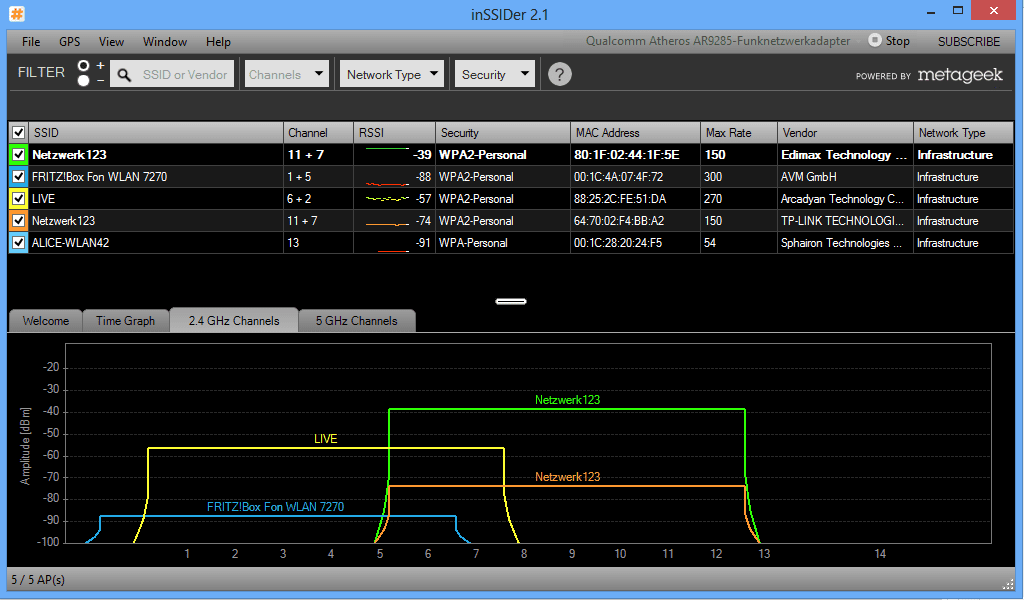
Task: Click the Stop button label
Action: click(x=897, y=41)
